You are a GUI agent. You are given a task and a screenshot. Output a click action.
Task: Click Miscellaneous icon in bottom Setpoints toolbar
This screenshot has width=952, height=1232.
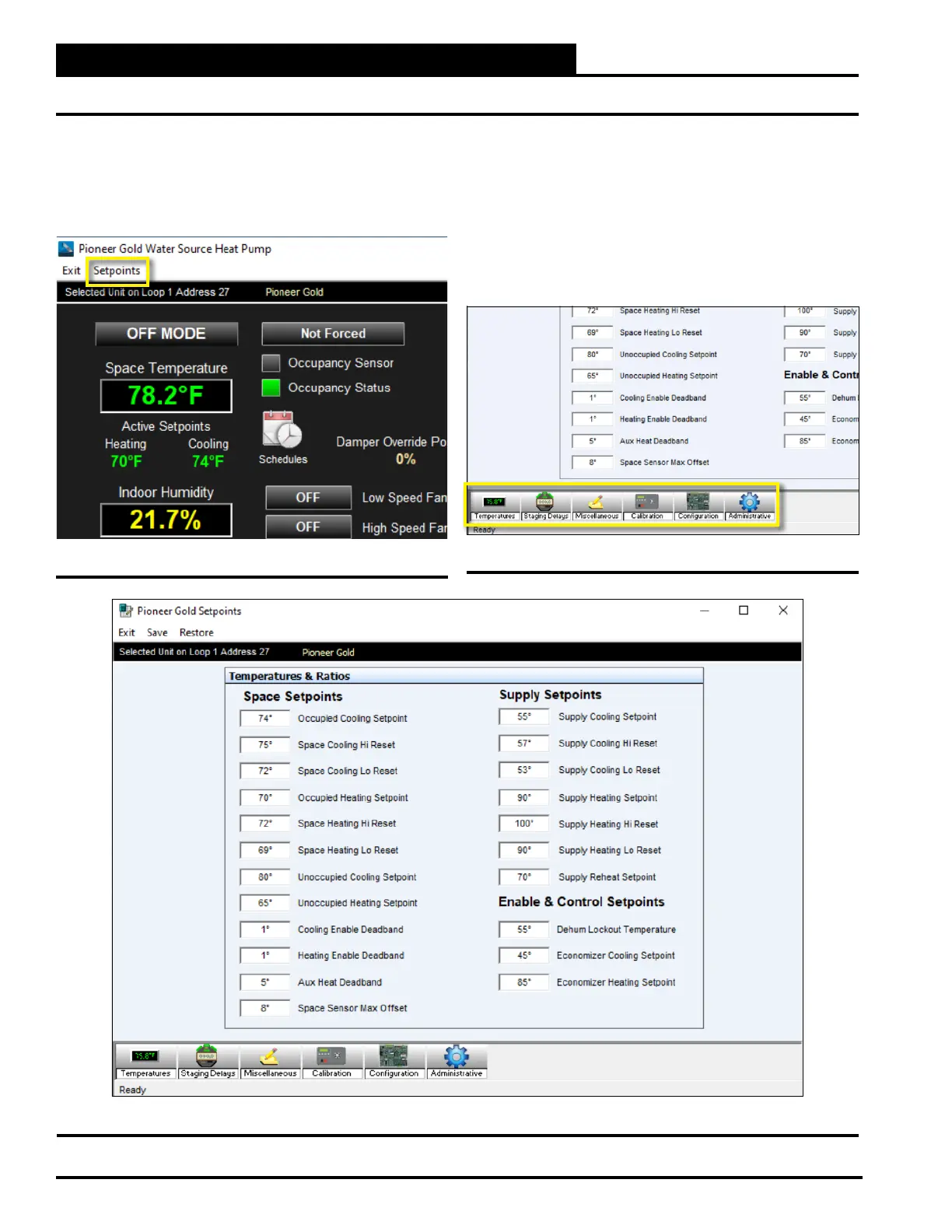[x=270, y=1062]
